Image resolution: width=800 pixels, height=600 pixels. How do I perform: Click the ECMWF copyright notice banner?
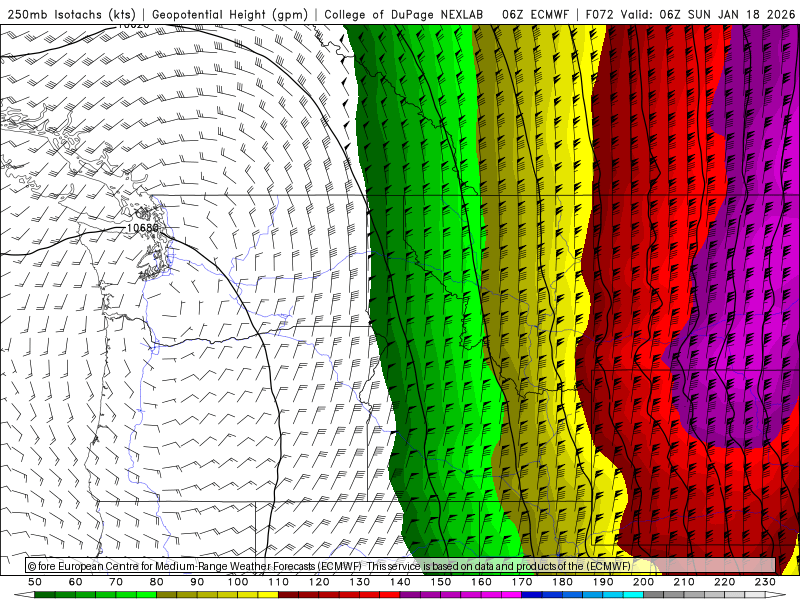click(401, 565)
